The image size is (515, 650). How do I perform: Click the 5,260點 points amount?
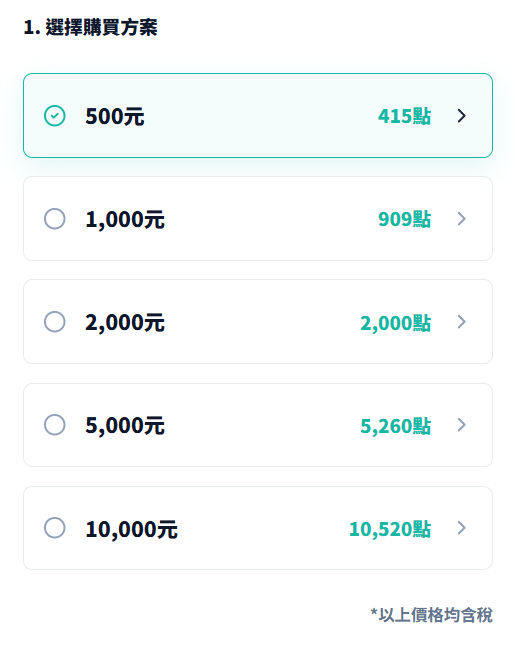(396, 426)
